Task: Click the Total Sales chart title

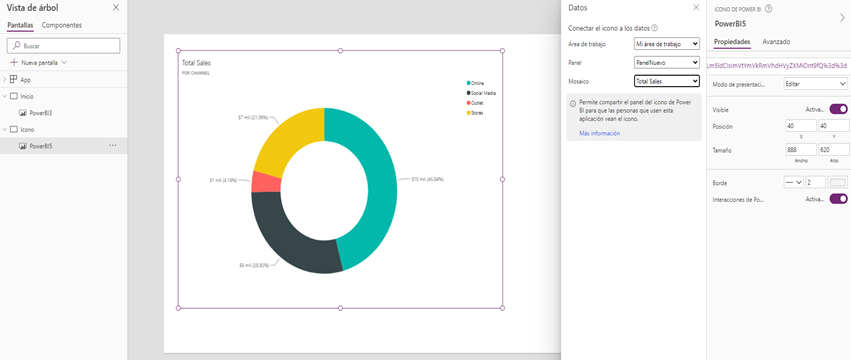Action: tap(196, 63)
